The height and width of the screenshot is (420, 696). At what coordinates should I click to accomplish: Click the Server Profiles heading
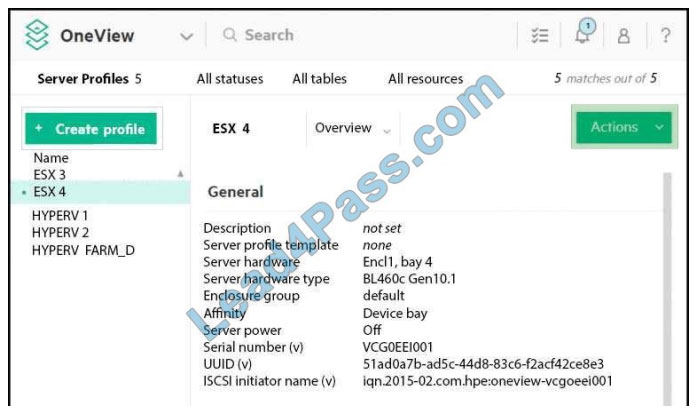(83, 79)
